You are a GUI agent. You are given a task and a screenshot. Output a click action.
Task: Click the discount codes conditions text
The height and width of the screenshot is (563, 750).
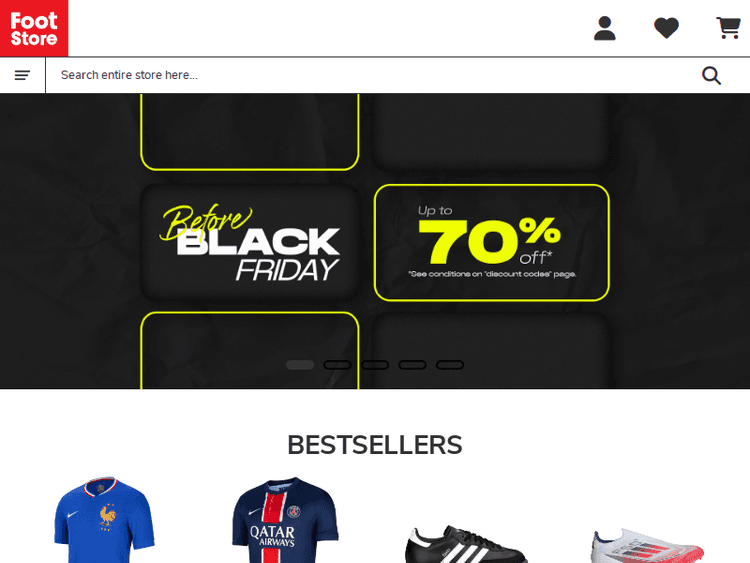click(492, 274)
